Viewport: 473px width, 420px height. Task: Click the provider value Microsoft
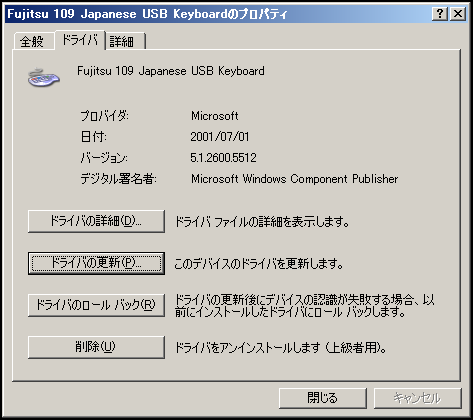point(215,116)
